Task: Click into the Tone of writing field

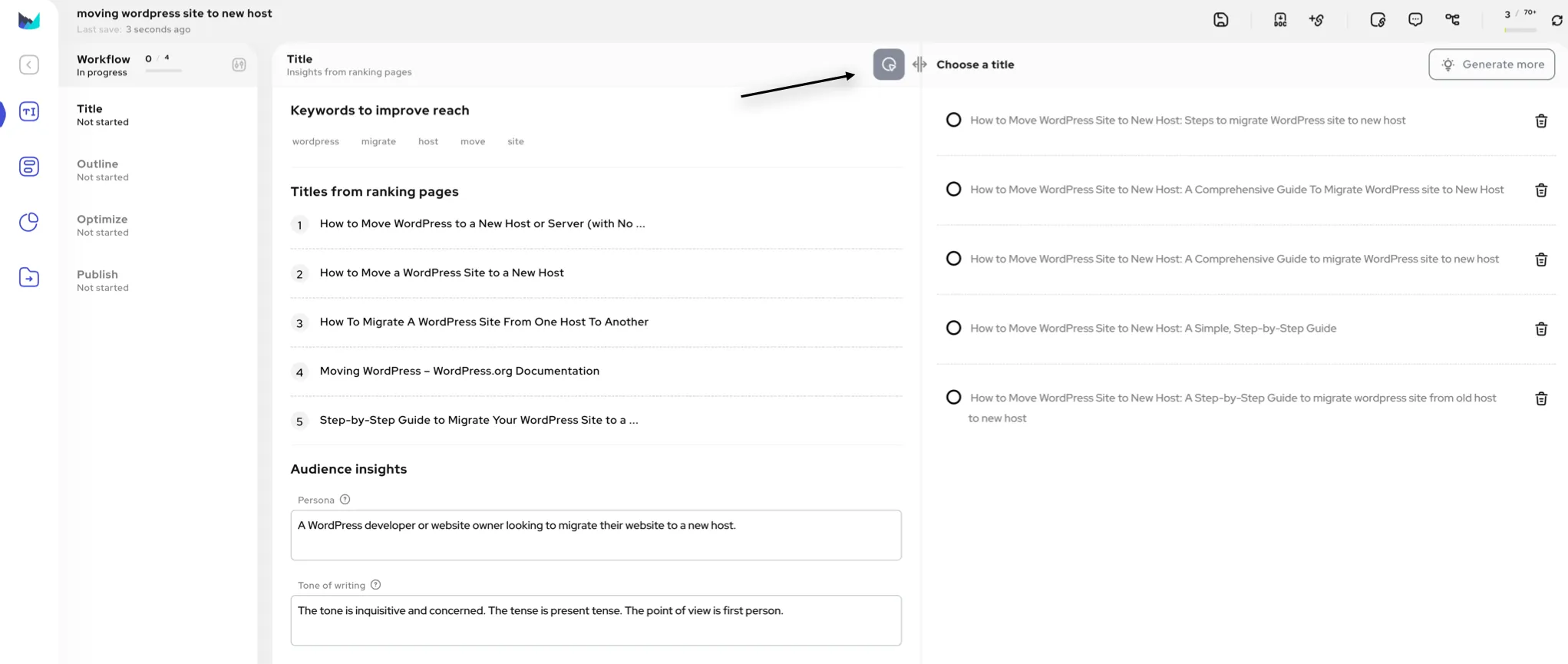Action: pyautogui.click(x=596, y=620)
